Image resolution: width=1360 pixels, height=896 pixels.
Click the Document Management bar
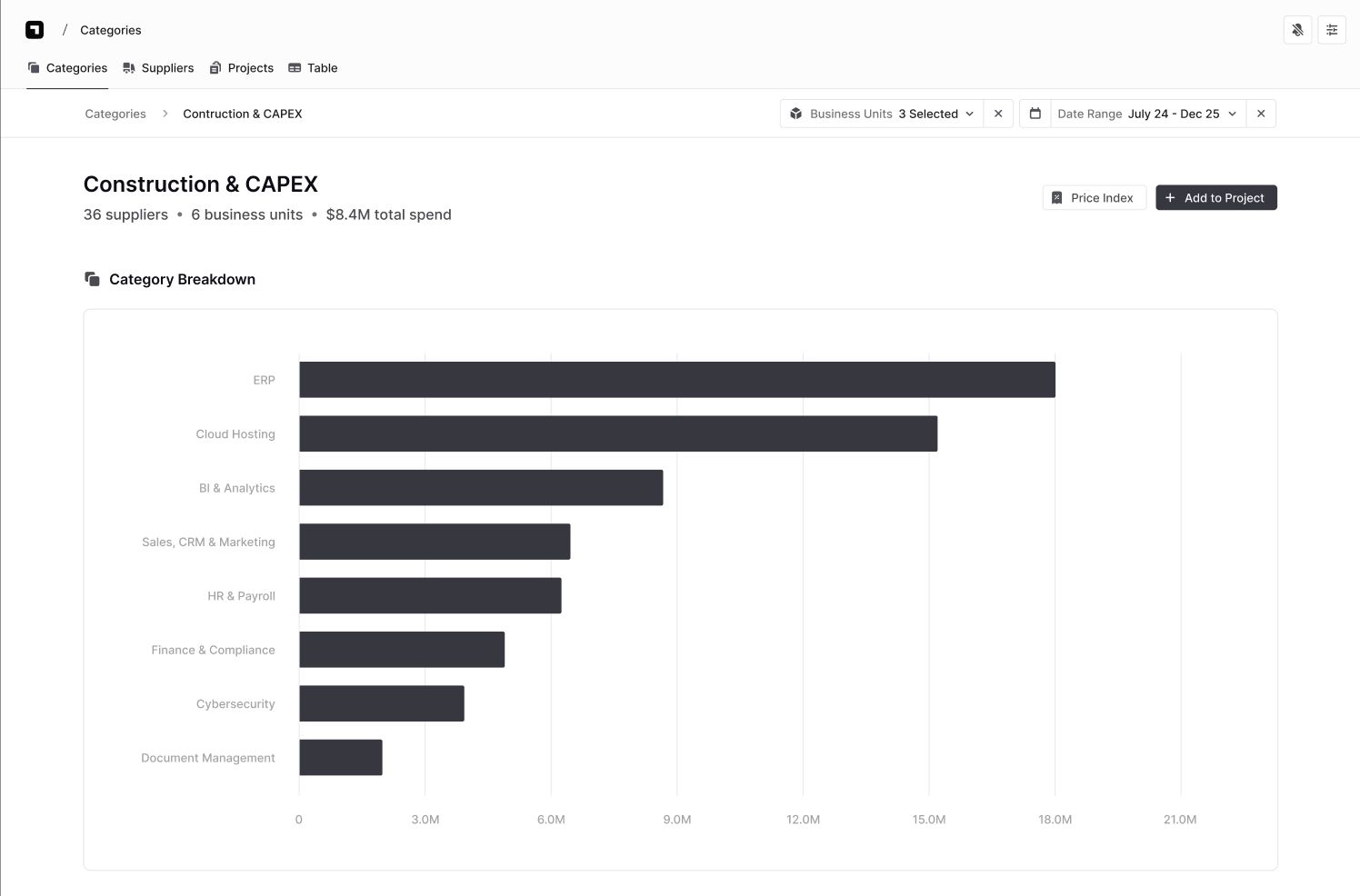coord(341,758)
